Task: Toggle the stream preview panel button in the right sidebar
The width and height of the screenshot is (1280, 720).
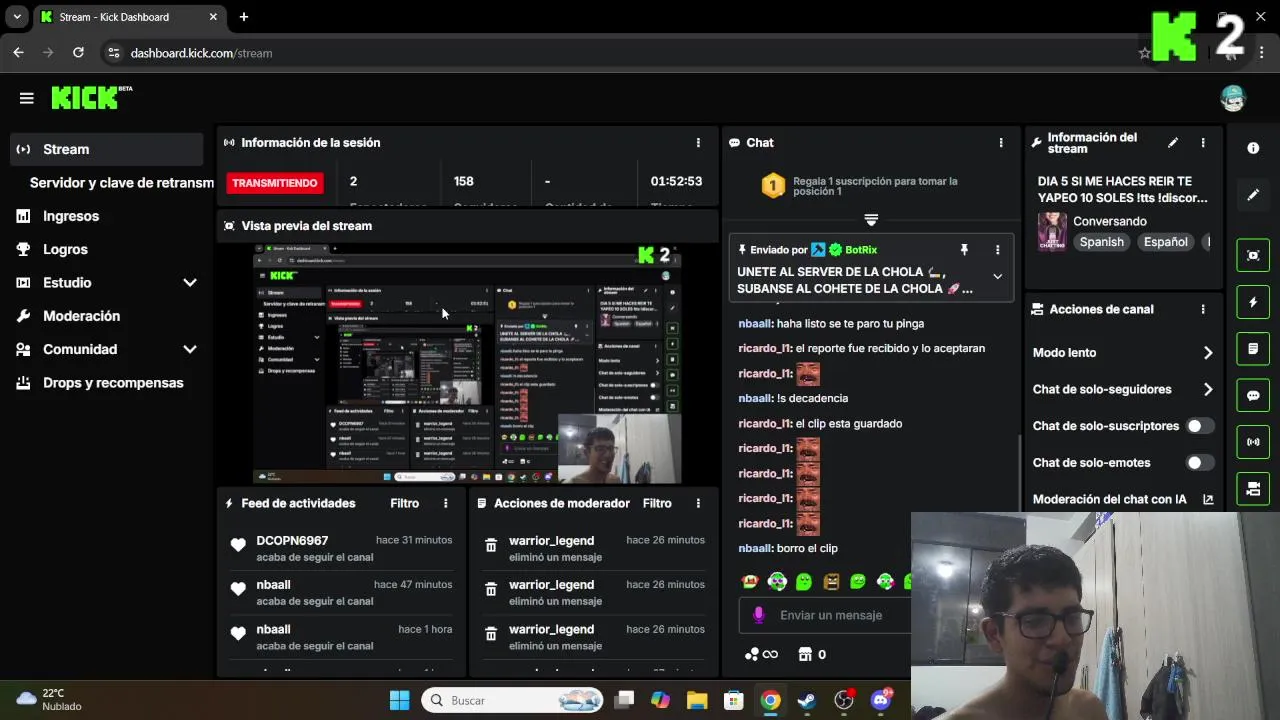Action: [x=1253, y=255]
